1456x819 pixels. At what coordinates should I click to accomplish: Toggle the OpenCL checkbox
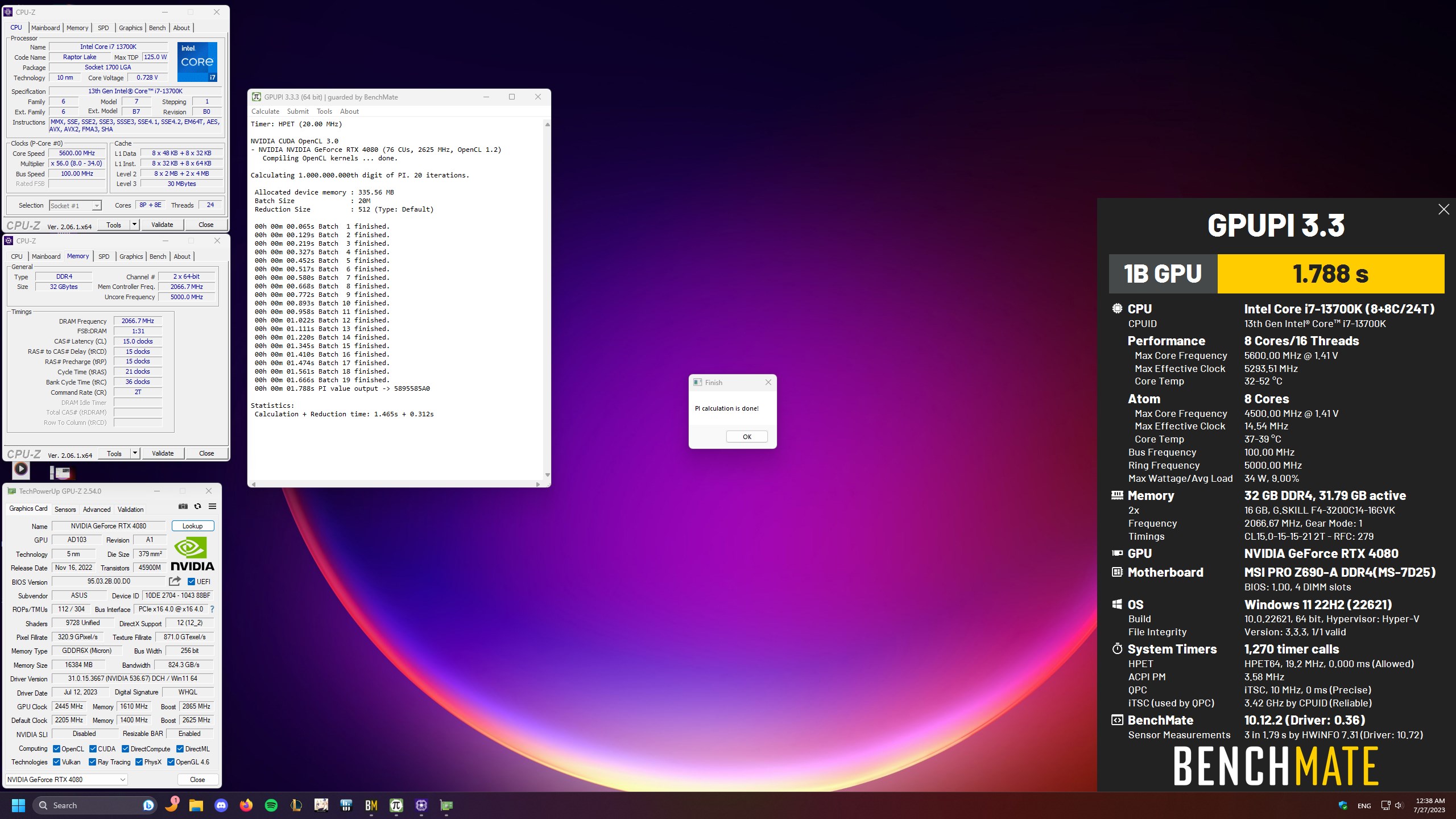pos(56,749)
